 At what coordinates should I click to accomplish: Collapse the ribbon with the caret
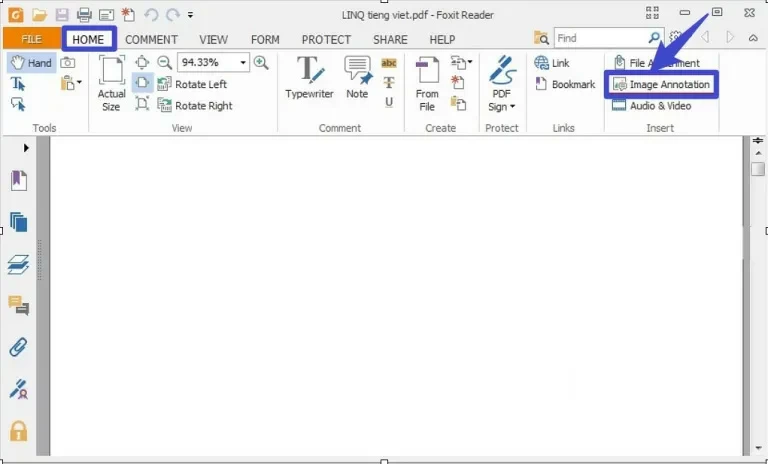tap(753, 38)
